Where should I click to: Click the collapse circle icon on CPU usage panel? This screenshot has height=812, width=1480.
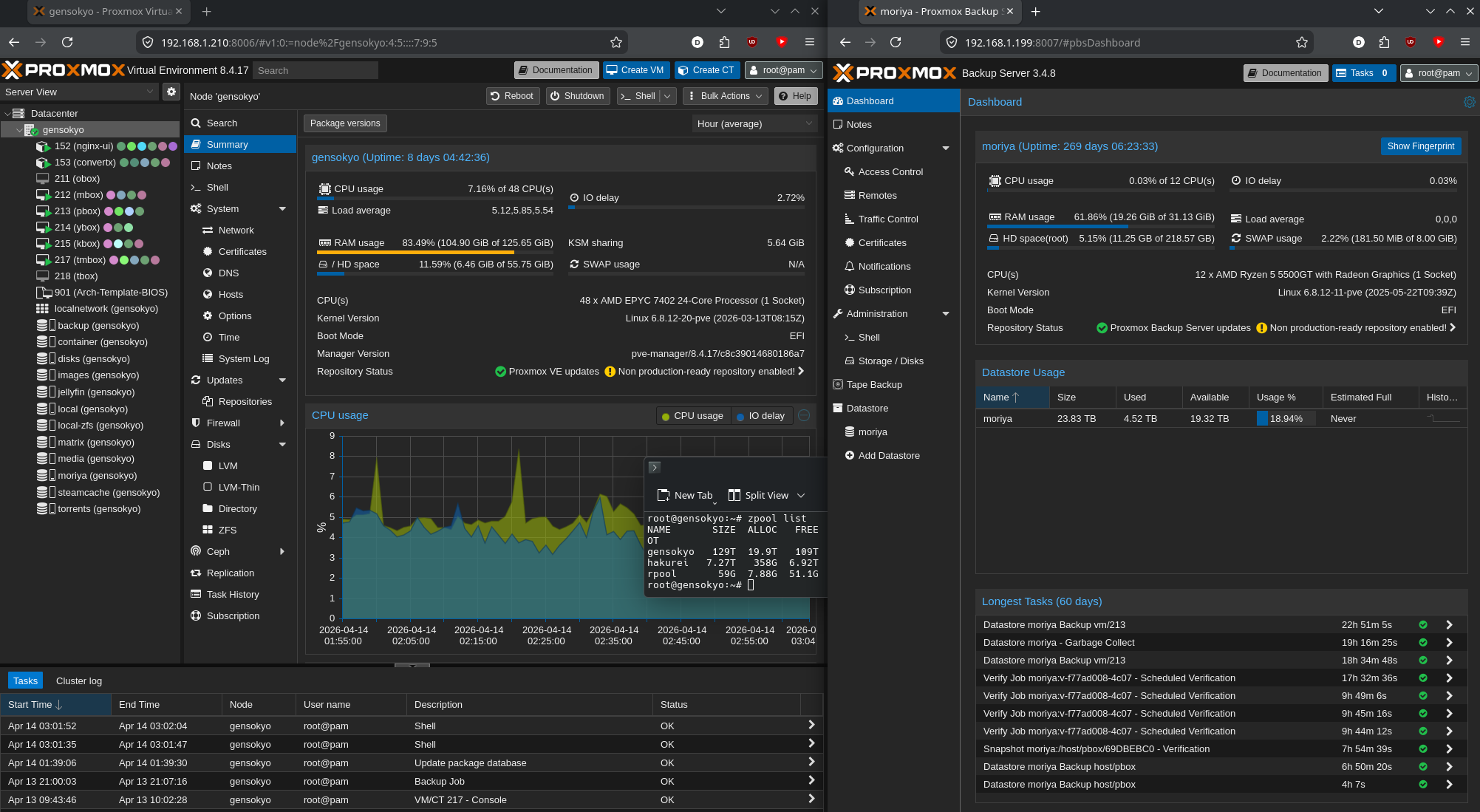click(x=804, y=415)
